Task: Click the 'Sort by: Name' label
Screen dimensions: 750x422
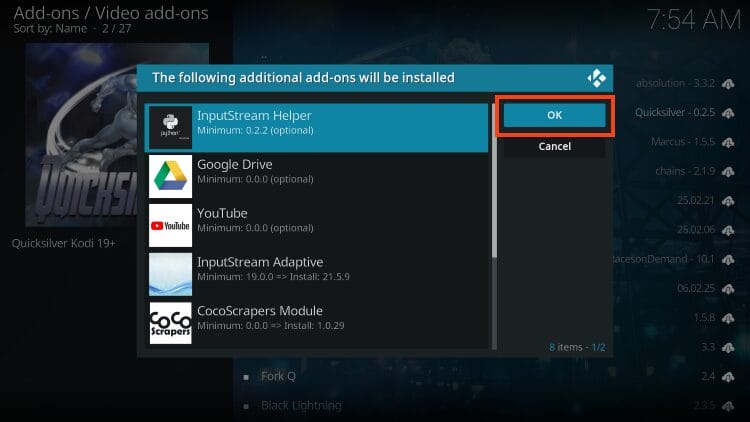Action: pyautogui.click(x=50, y=28)
